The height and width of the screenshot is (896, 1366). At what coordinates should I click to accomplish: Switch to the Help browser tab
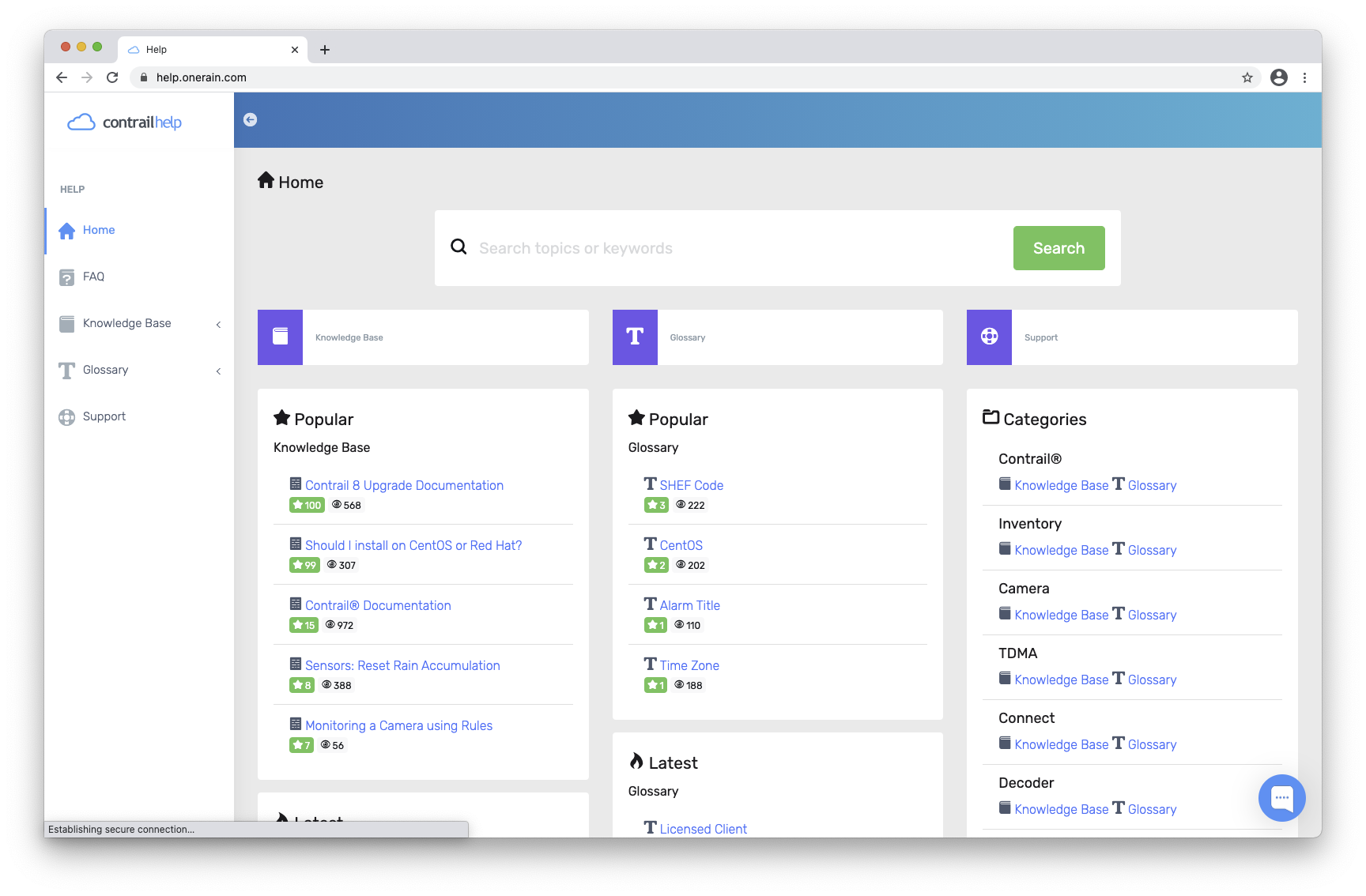point(212,50)
